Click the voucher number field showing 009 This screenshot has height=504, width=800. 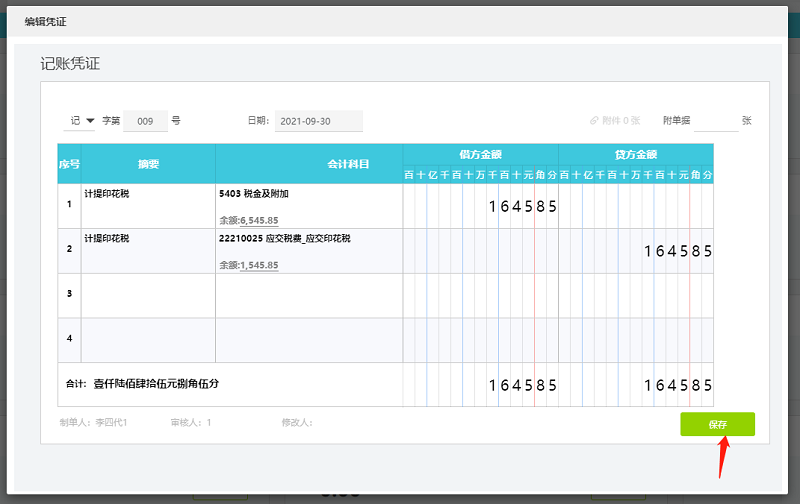pyautogui.click(x=145, y=121)
